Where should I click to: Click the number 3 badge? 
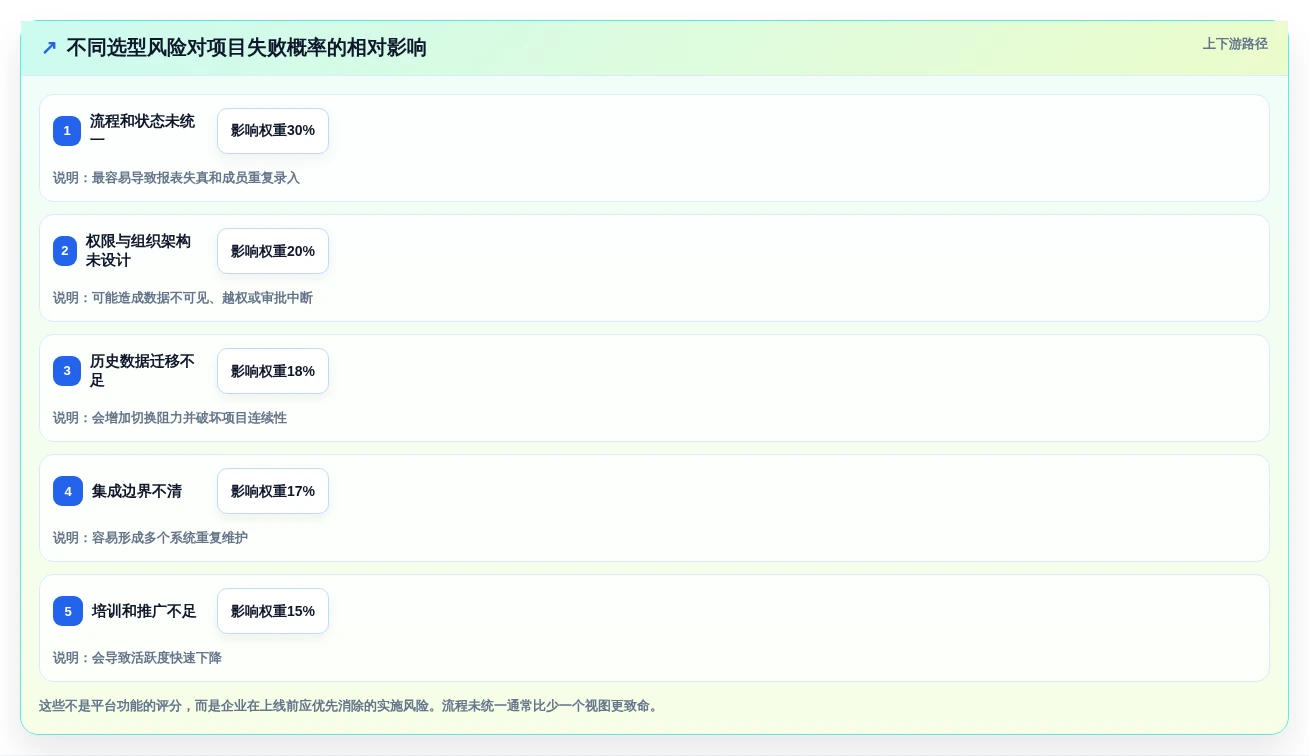point(67,371)
